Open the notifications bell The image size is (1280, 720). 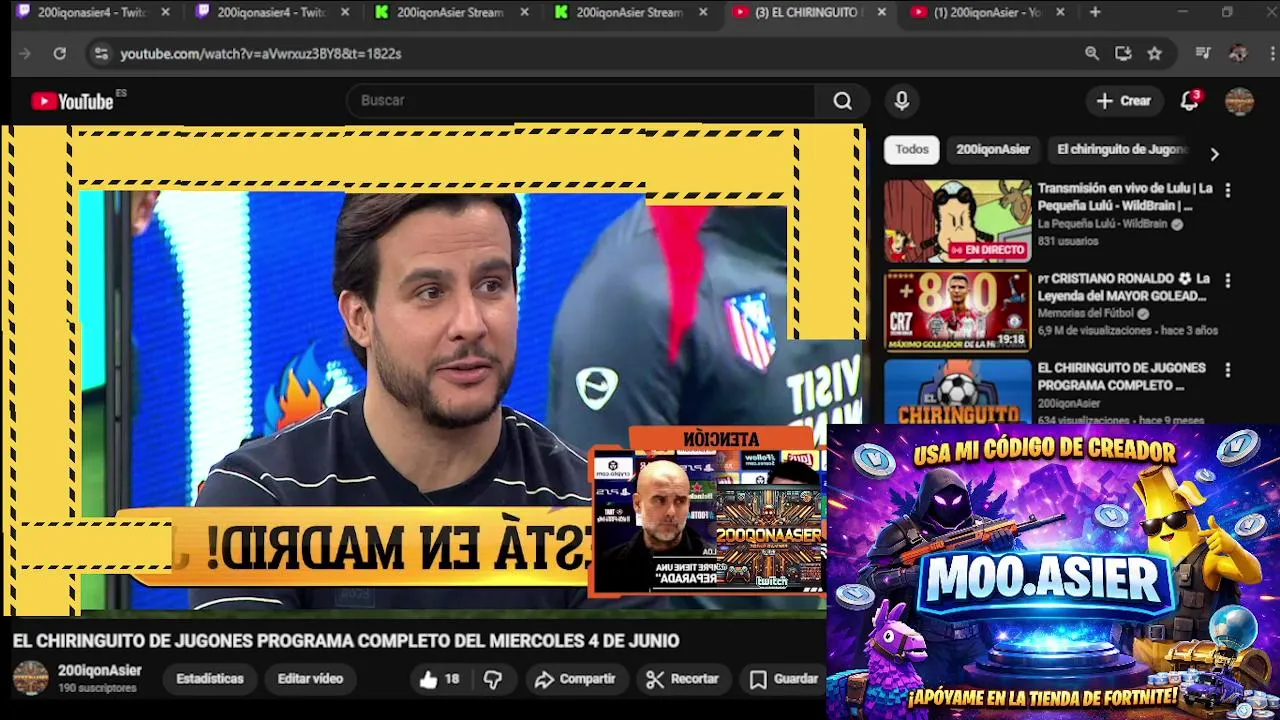1190,101
